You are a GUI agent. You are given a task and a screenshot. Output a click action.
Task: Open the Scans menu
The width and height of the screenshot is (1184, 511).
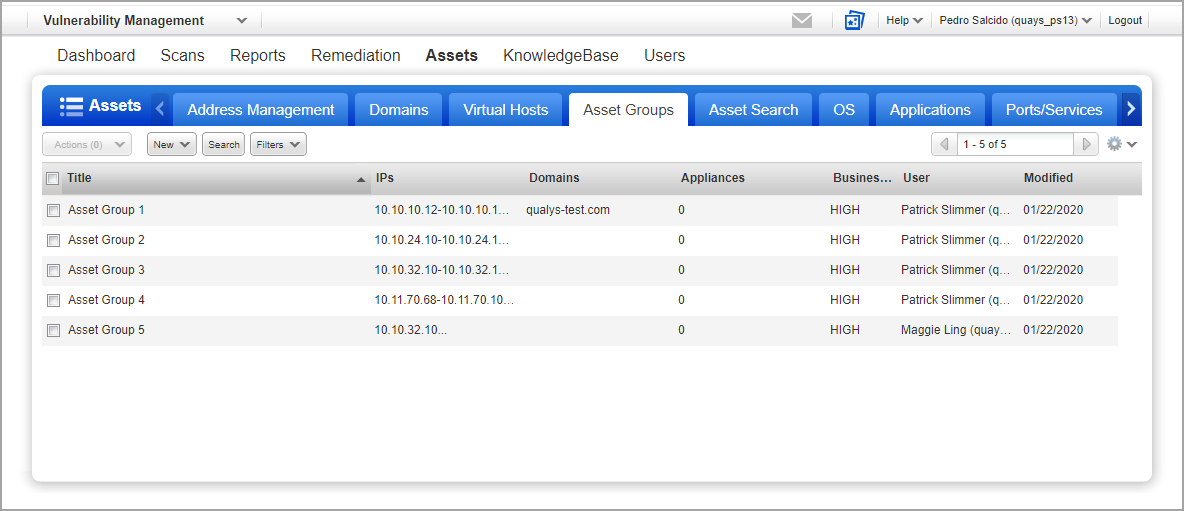tap(183, 56)
